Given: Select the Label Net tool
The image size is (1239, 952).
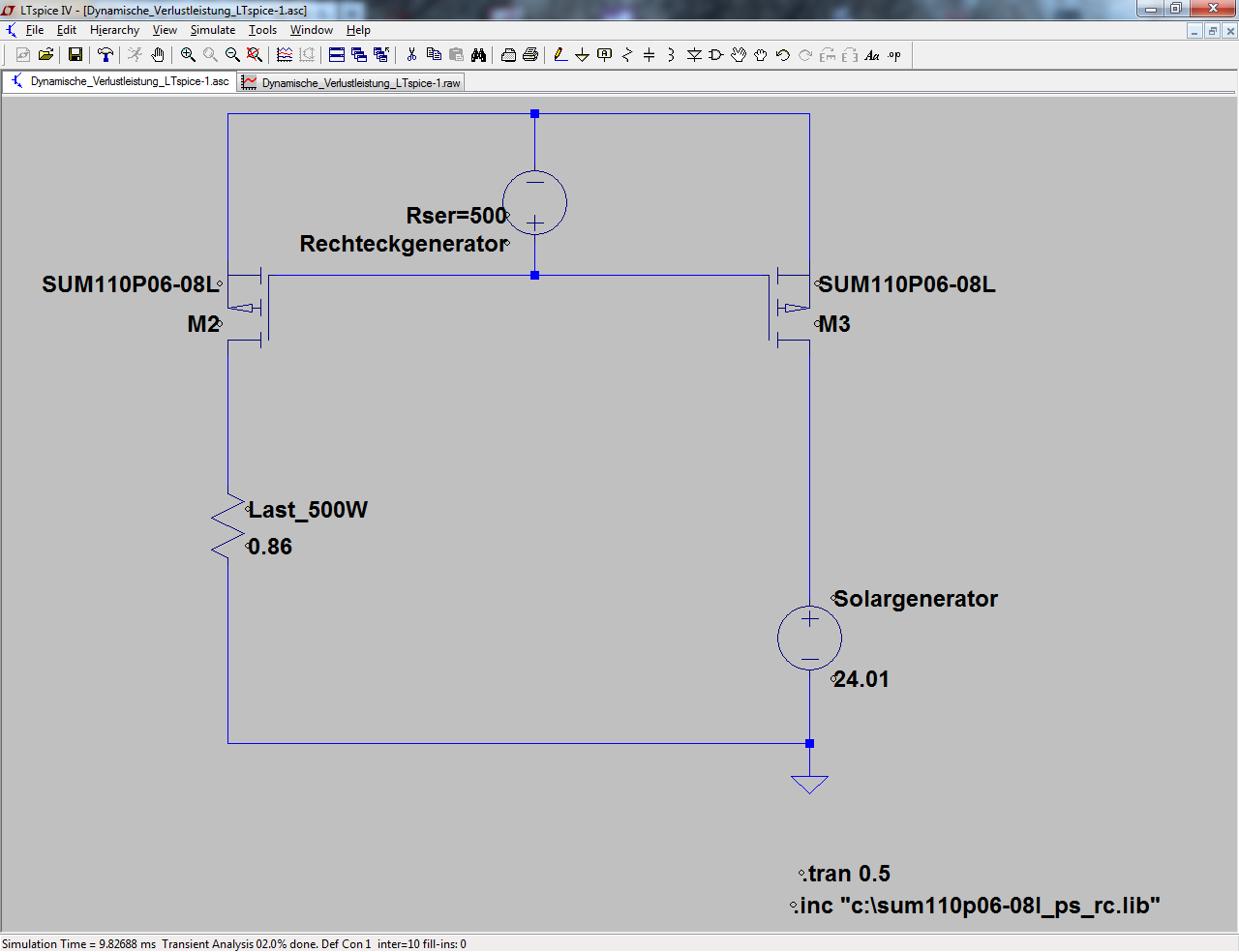Looking at the screenshot, I should 605,55.
